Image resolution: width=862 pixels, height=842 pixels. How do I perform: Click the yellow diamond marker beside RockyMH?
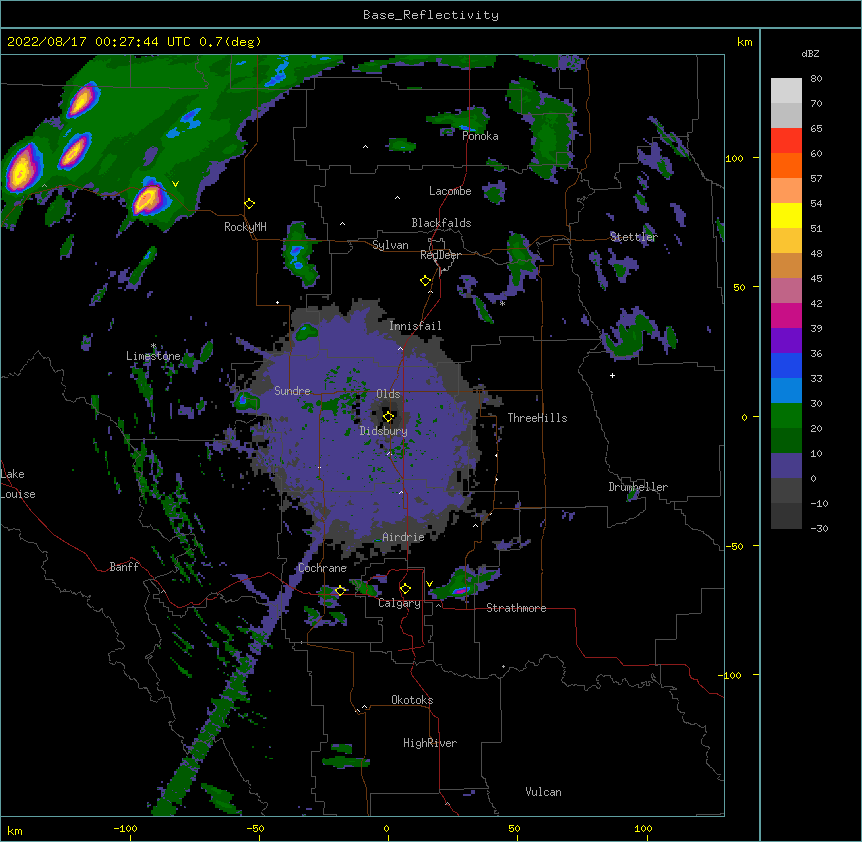pyautogui.click(x=249, y=204)
